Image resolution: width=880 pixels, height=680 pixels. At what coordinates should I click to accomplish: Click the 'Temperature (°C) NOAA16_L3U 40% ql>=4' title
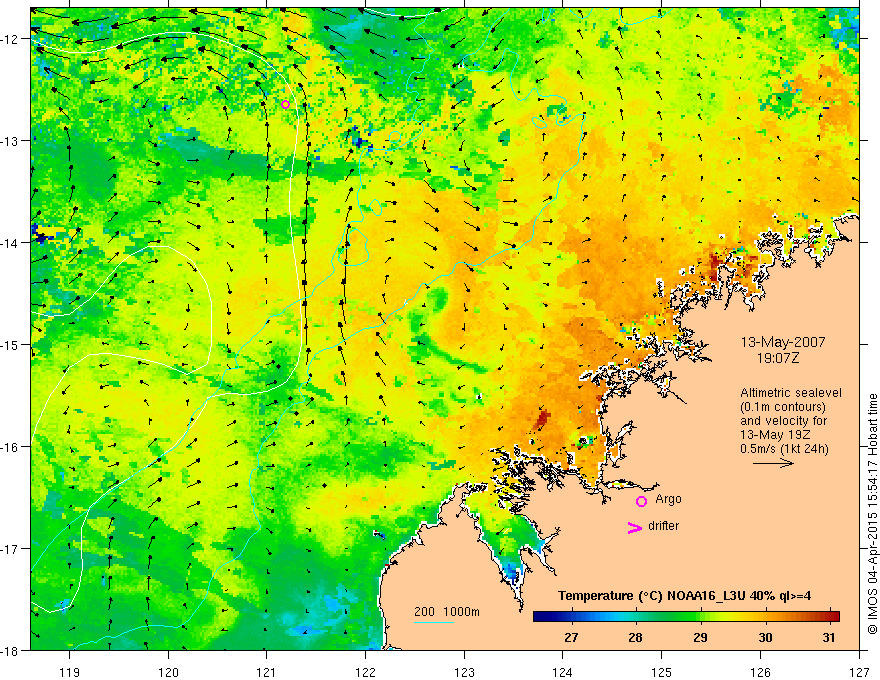(684, 596)
